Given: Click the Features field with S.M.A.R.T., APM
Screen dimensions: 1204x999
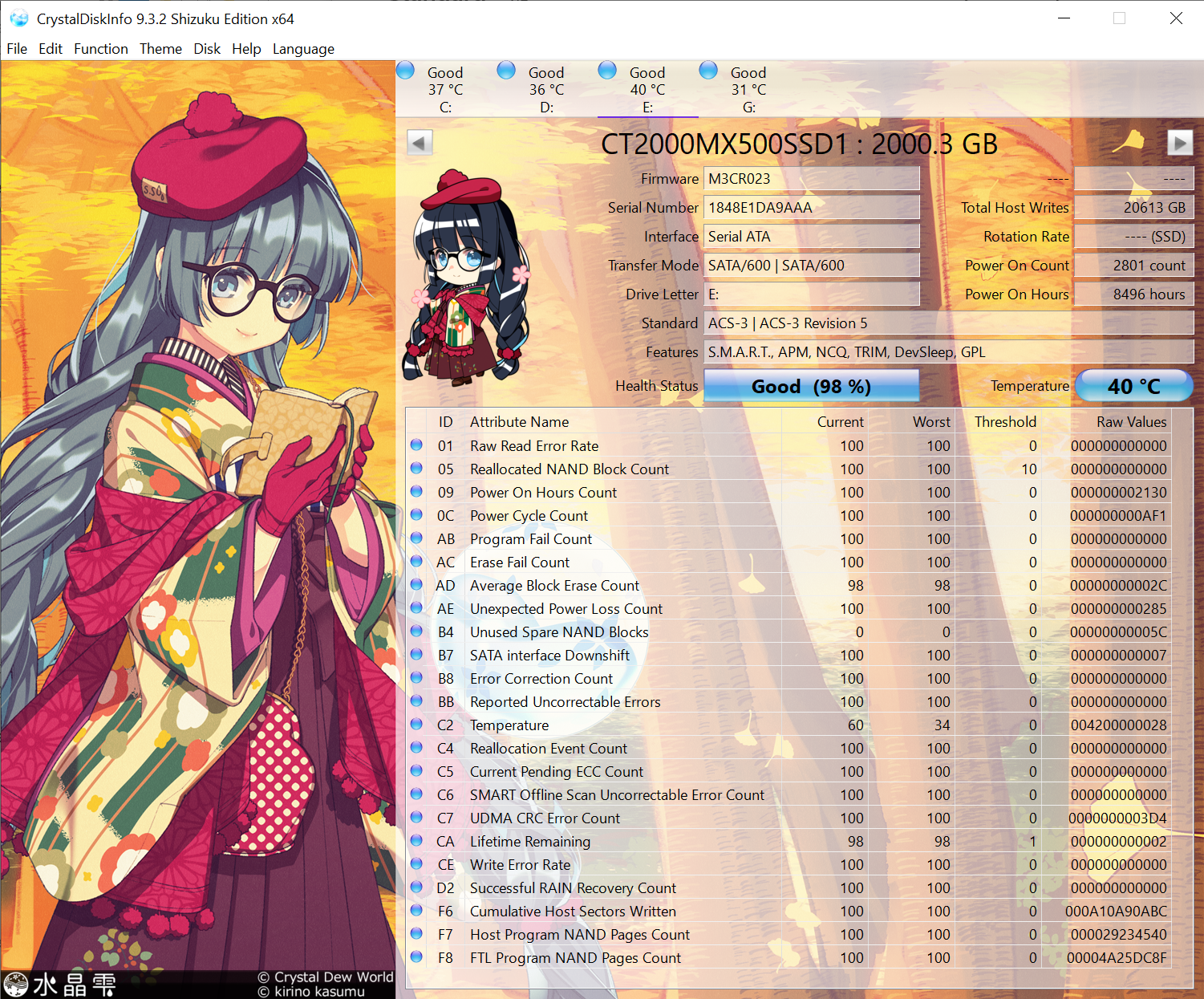Looking at the screenshot, I should pos(948,352).
